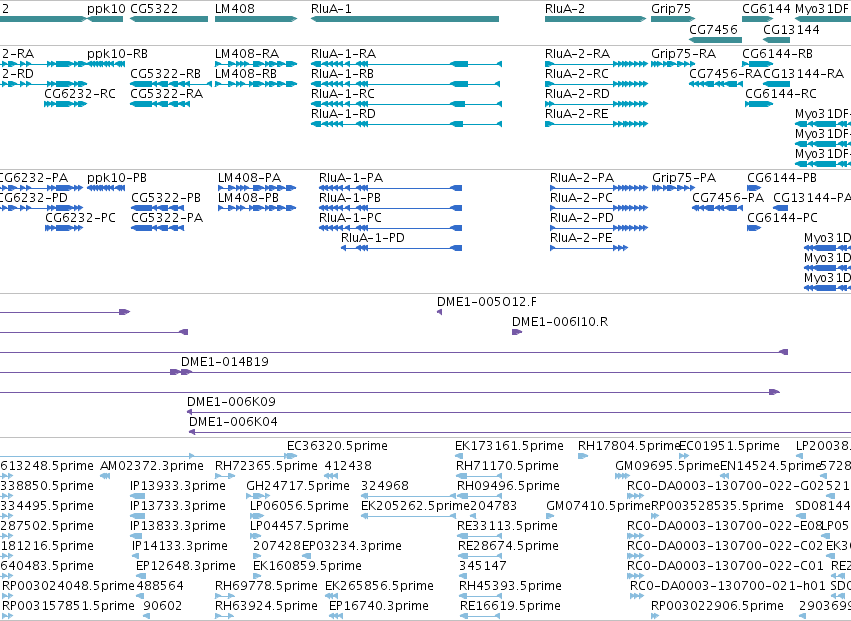Select the CG6144-PB protein label
The image size is (851, 621).
tap(782, 178)
